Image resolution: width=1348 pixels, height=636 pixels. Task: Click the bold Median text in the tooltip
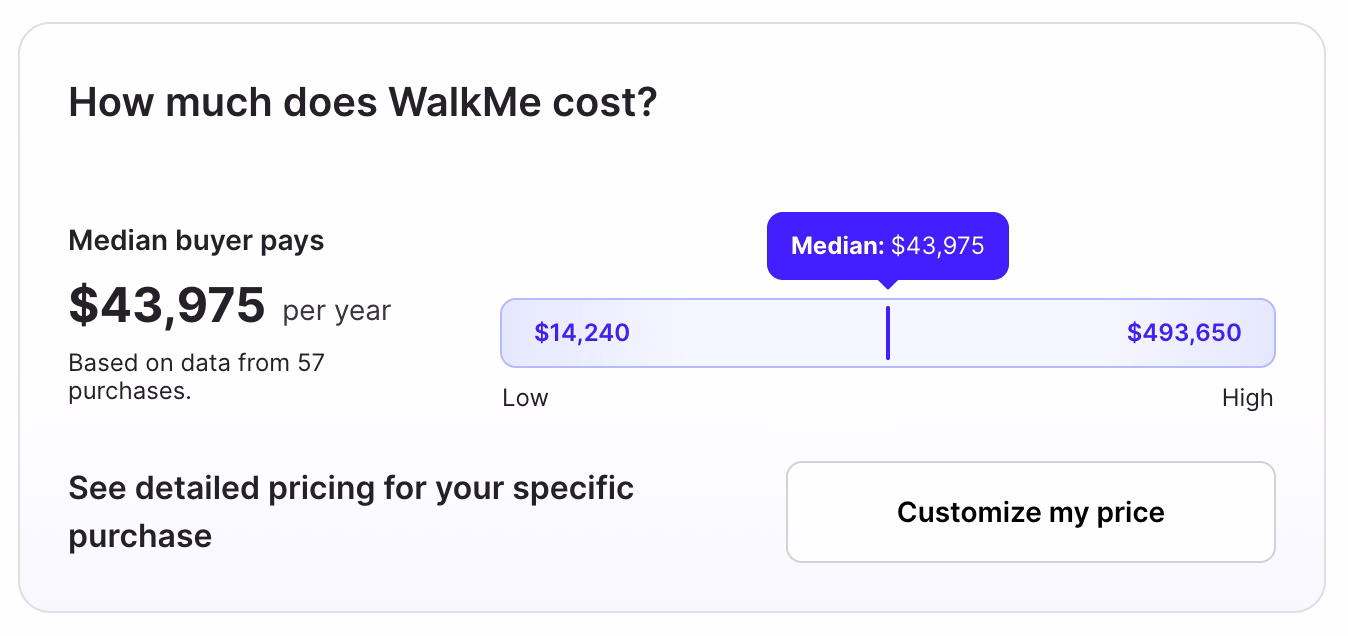[836, 245]
